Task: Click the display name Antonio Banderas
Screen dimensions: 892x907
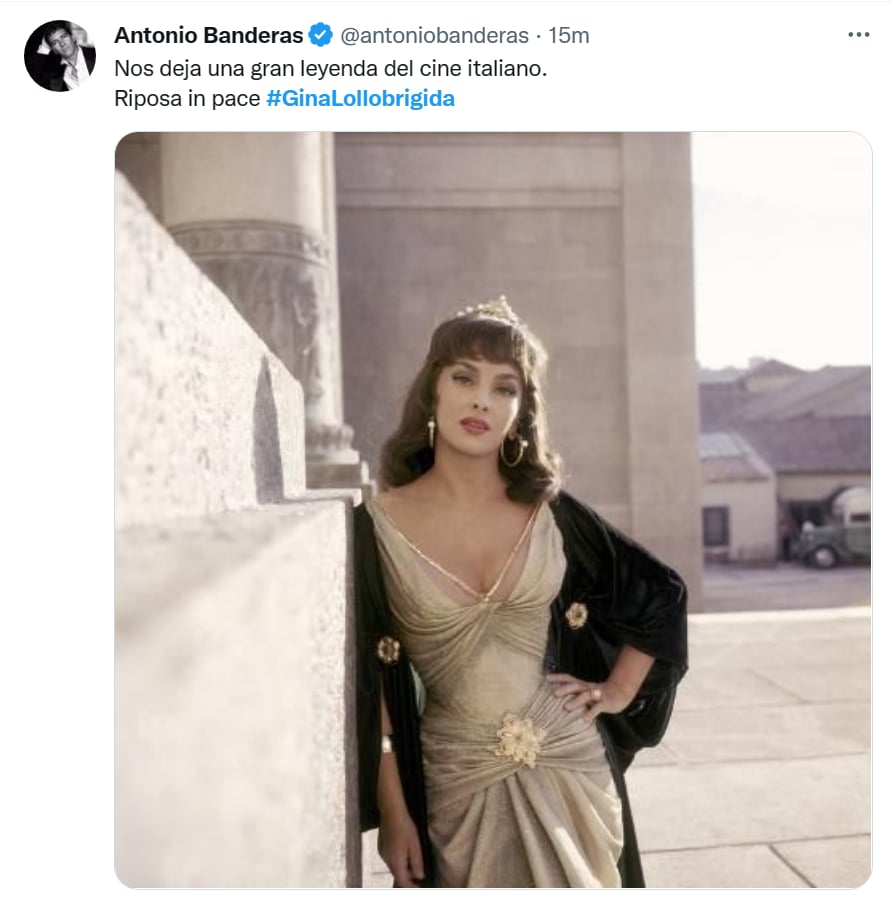Action: [209, 35]
